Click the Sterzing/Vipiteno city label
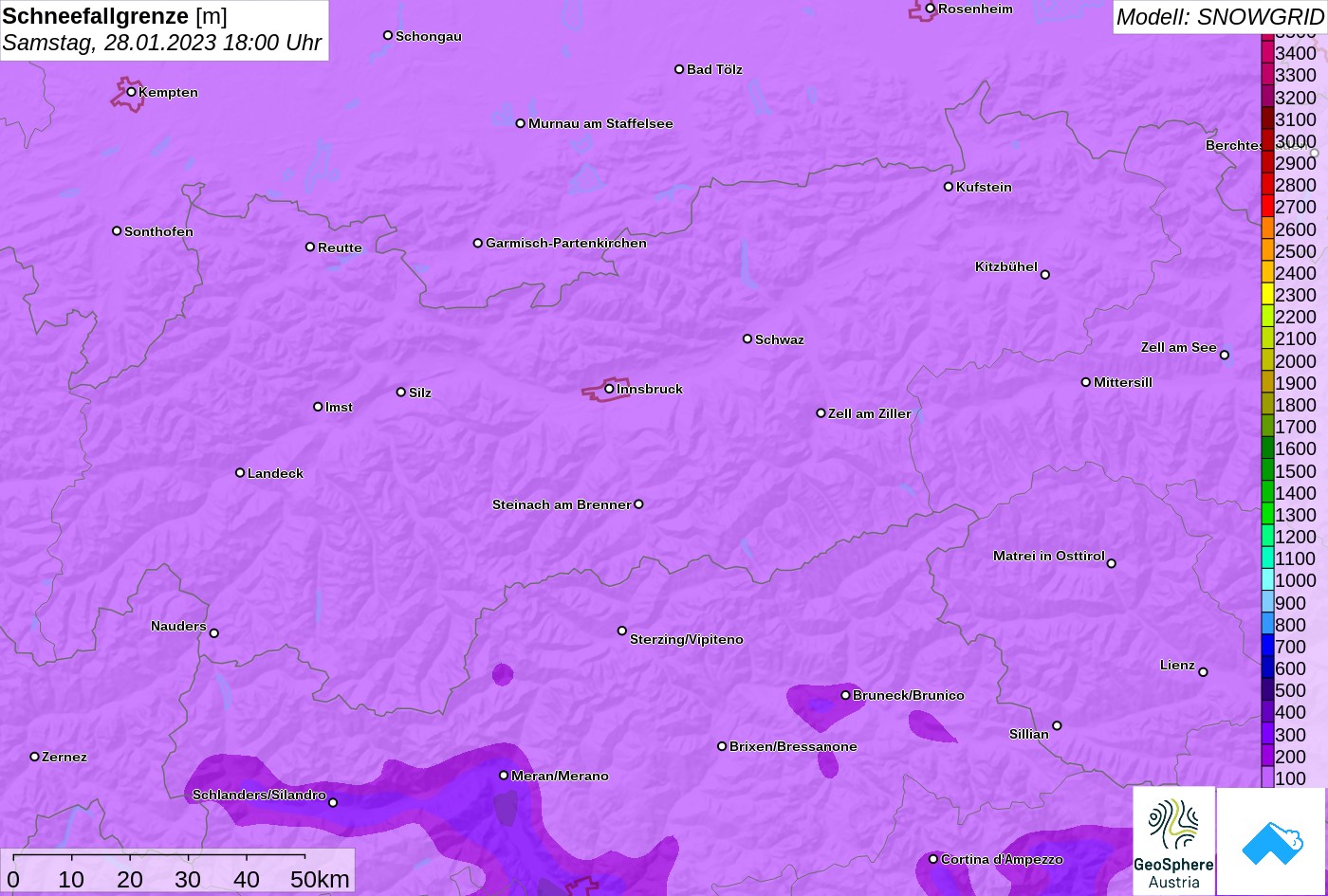The width and height of the screenshot is (1328, 896). click(x=687, y=640)
